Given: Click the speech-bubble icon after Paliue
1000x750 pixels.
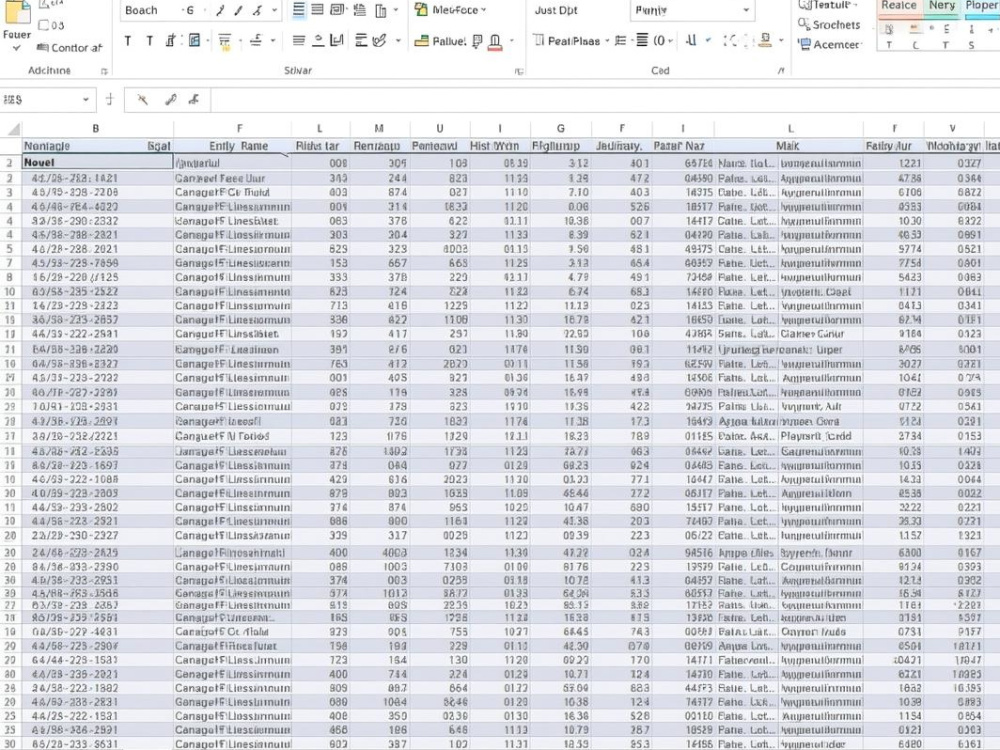Looking at the screenshot, I should [x=477, y=42].
